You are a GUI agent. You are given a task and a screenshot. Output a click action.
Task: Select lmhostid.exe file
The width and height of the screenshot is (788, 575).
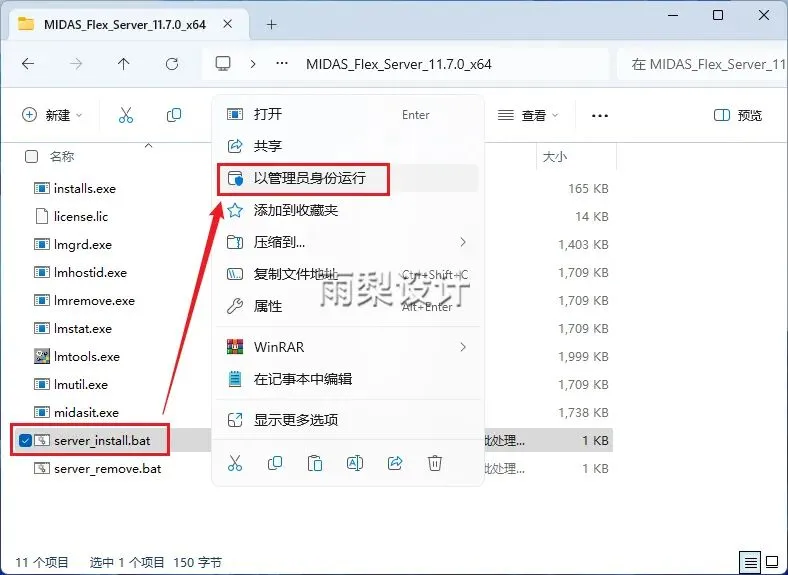pyautogui.click(x=90, y=272)
